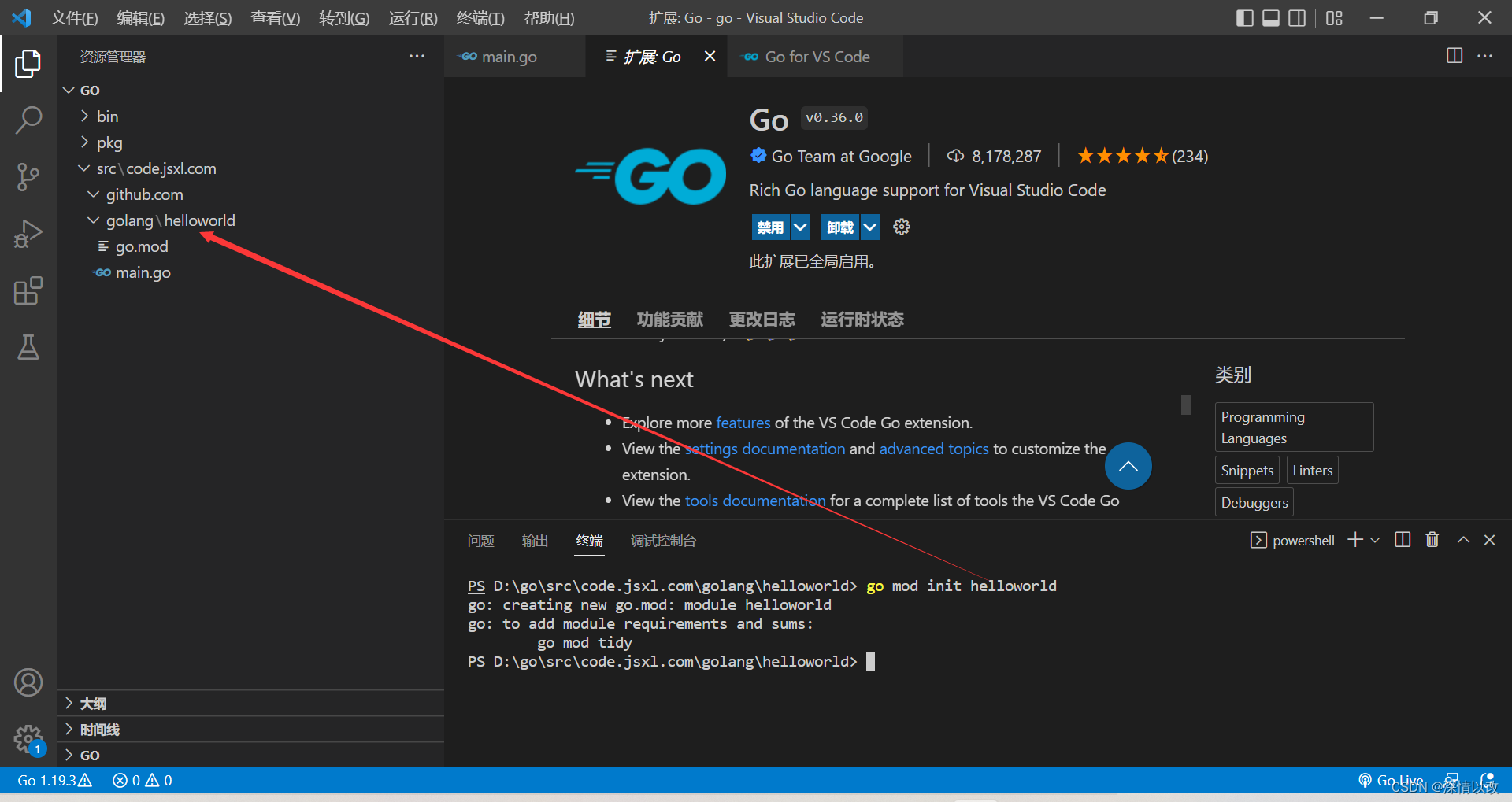Open the advanced topics link

(x=934, y=449)
